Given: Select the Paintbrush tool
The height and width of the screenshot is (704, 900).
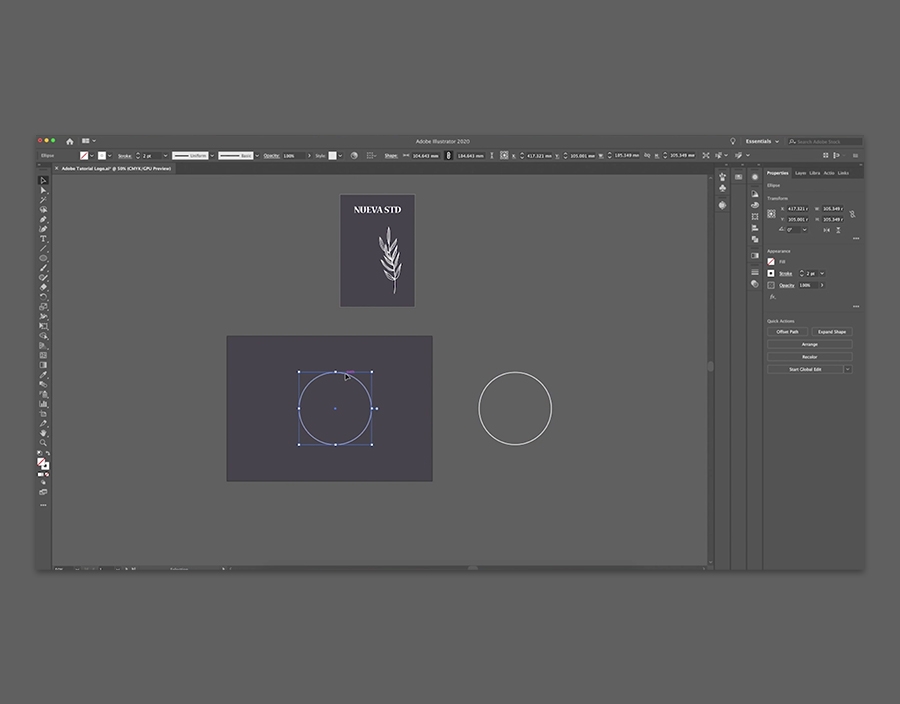Looking at the screenshot, I should click(x=43, y=268).
